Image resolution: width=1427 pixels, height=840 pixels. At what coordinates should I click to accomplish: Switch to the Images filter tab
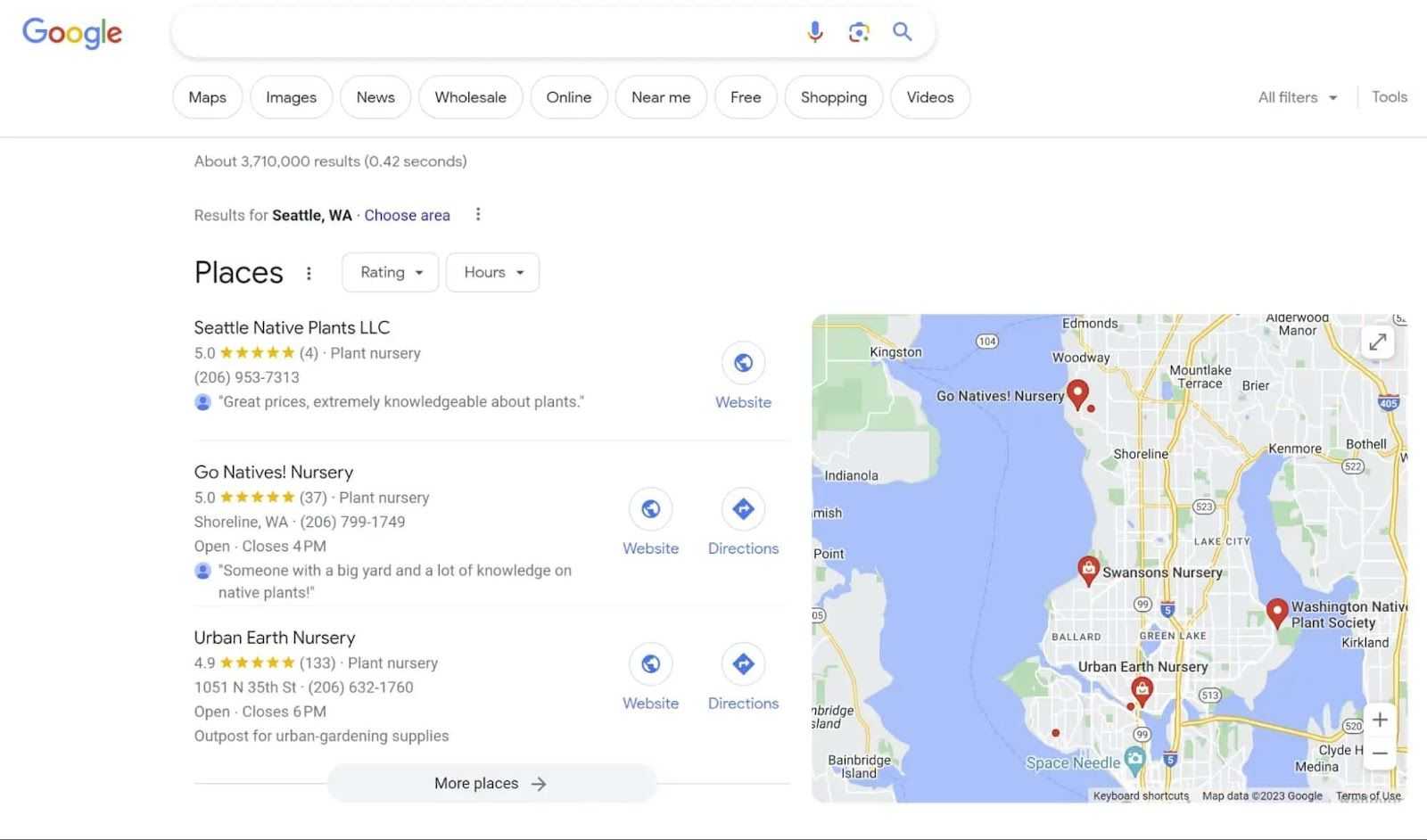pyautogui.click(x=291, y=97)
